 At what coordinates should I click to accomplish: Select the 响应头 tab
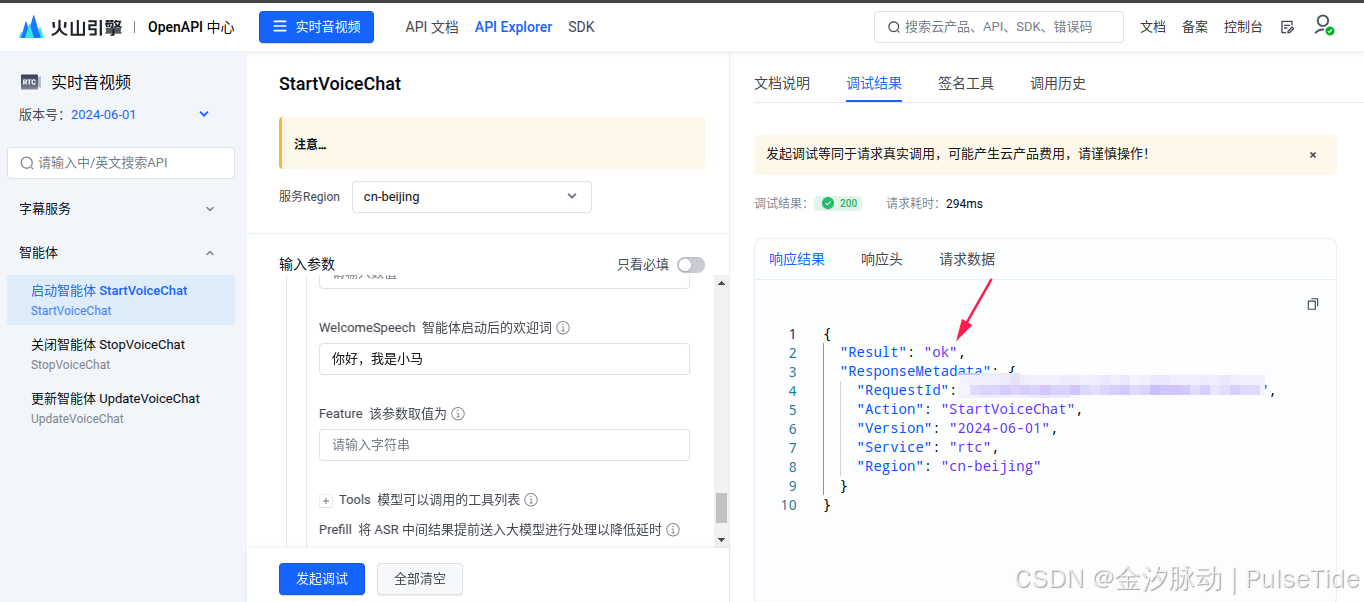tap(882, 259)
